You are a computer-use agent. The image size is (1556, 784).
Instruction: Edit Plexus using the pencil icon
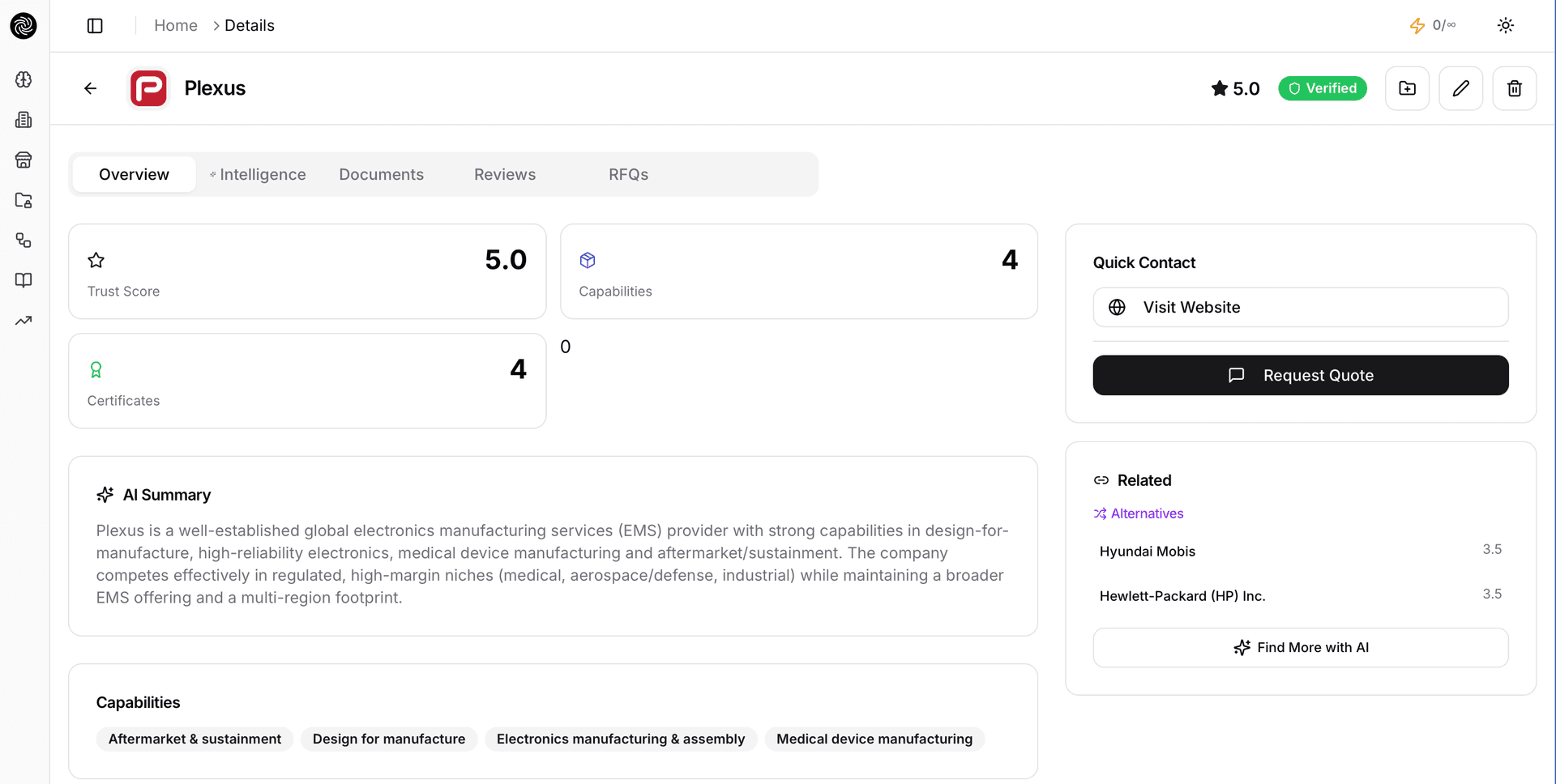1460,88
